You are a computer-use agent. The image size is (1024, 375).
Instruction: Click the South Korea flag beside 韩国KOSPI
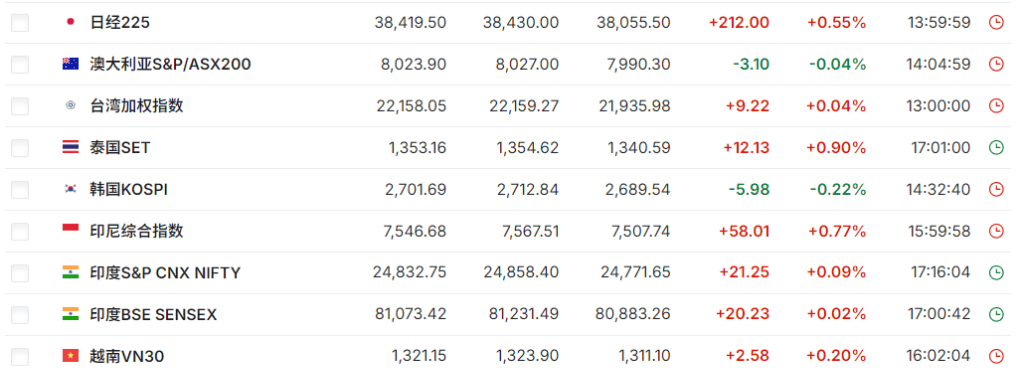[71, 189]
